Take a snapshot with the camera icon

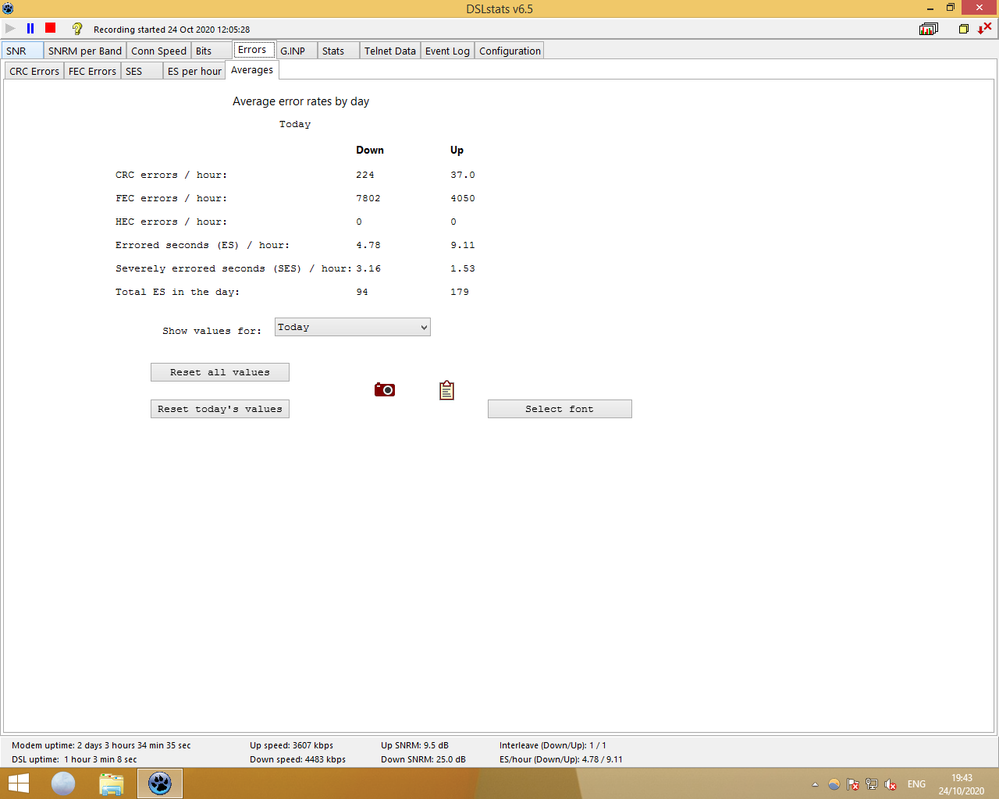coord(384,390)
